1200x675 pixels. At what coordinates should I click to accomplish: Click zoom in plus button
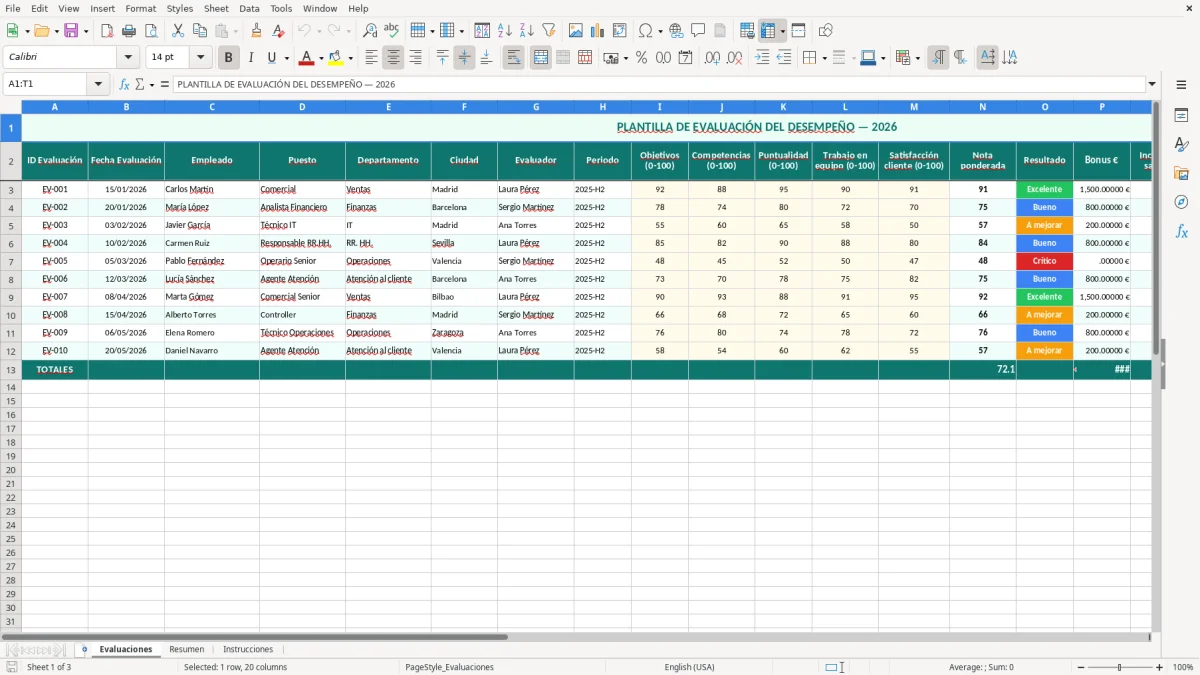(x=1160, y=667)
